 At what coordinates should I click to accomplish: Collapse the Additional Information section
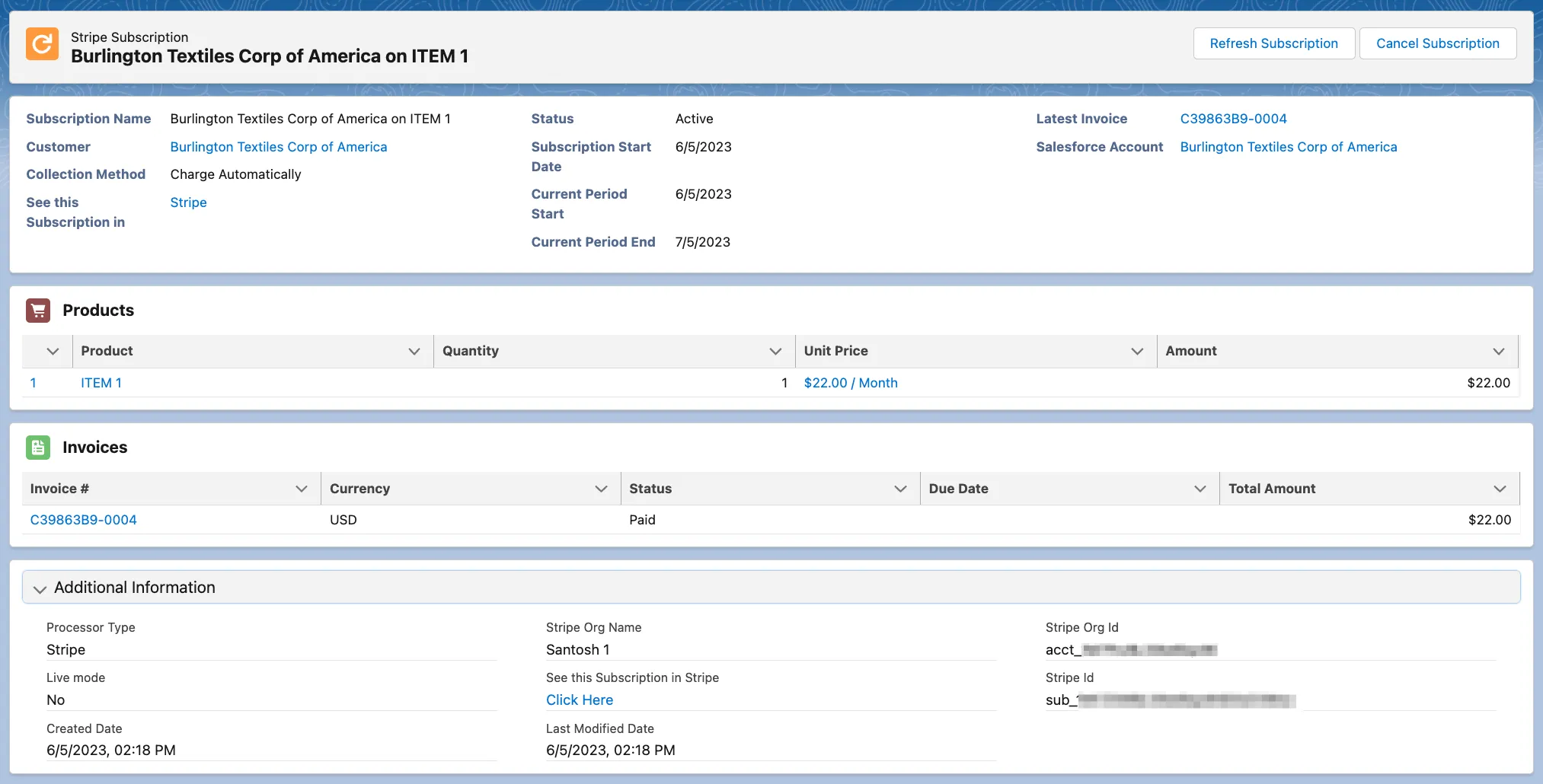coord(771,588)
